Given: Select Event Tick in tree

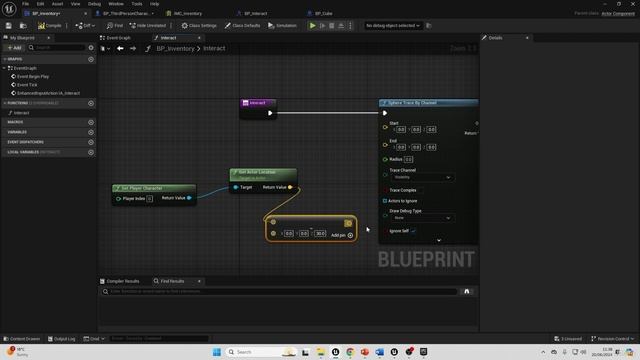Looking at the screenshot, I should click(27, 84).
